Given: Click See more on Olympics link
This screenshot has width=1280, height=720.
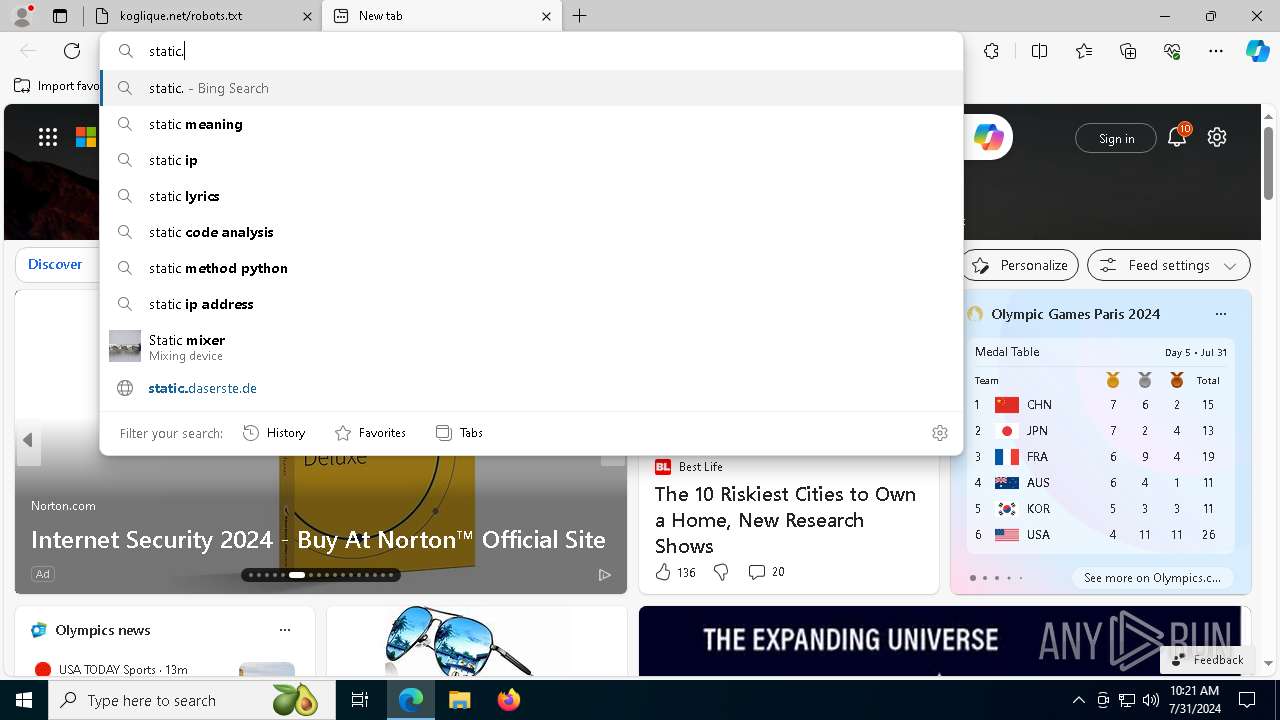Looking at the screenshot, I should [1152, 578].
